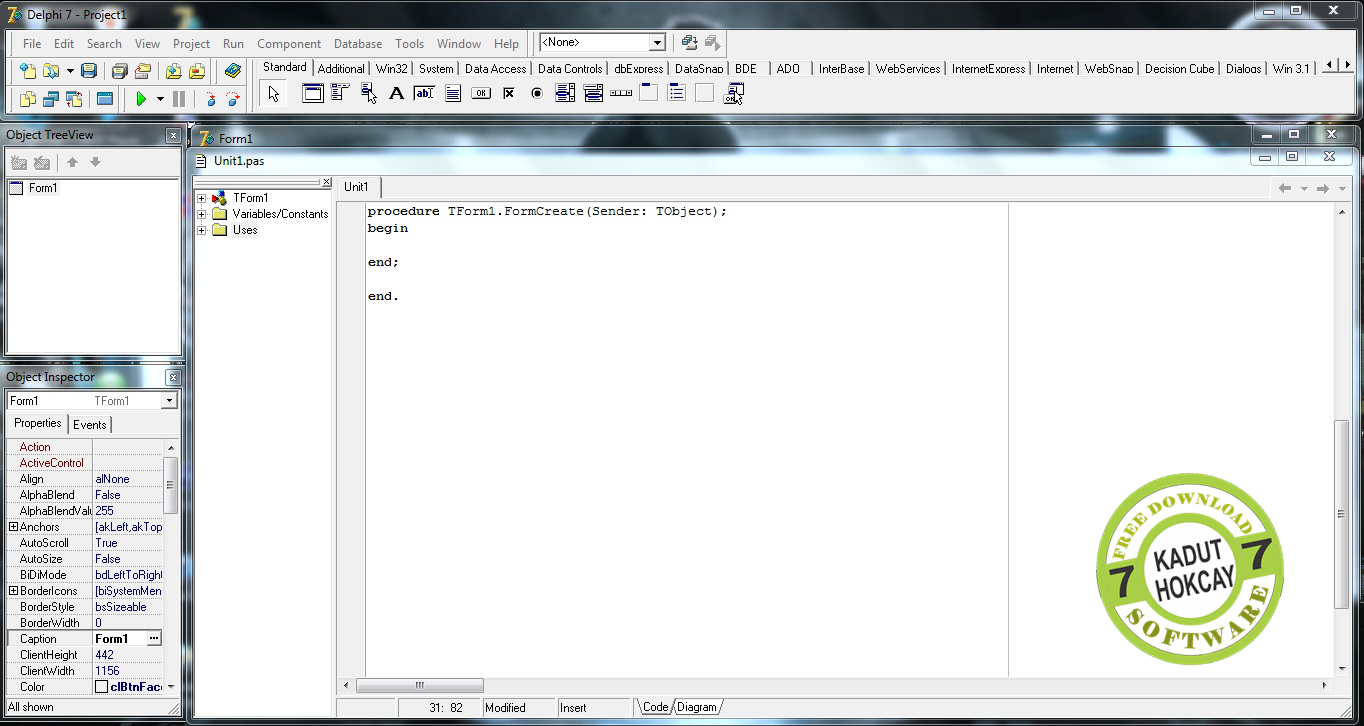Select Form1 in the Object TreeView
Viewport: 1364px width, 726px height.
(x=43, y=188)
